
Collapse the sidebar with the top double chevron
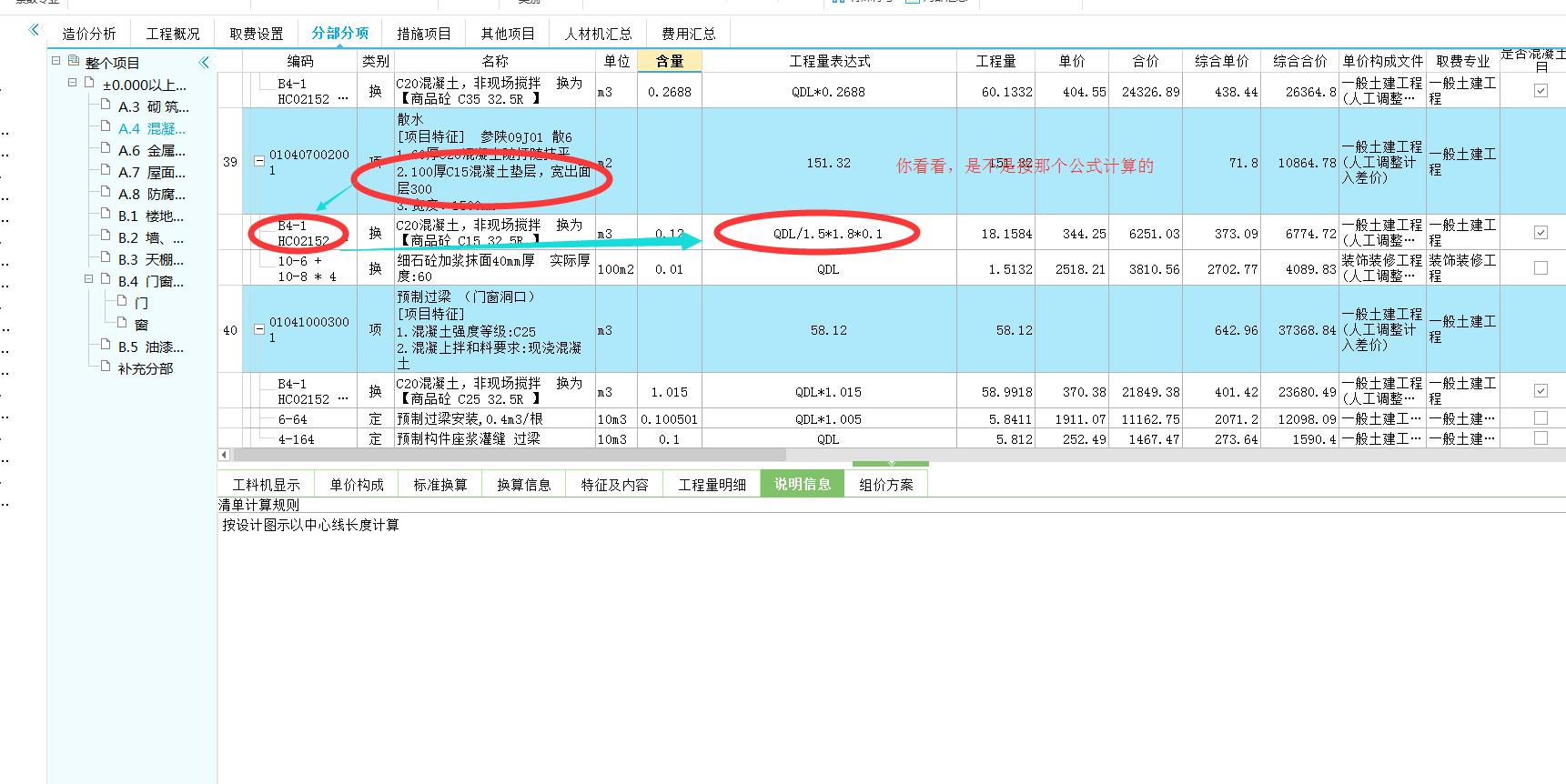tap(34, 30)
